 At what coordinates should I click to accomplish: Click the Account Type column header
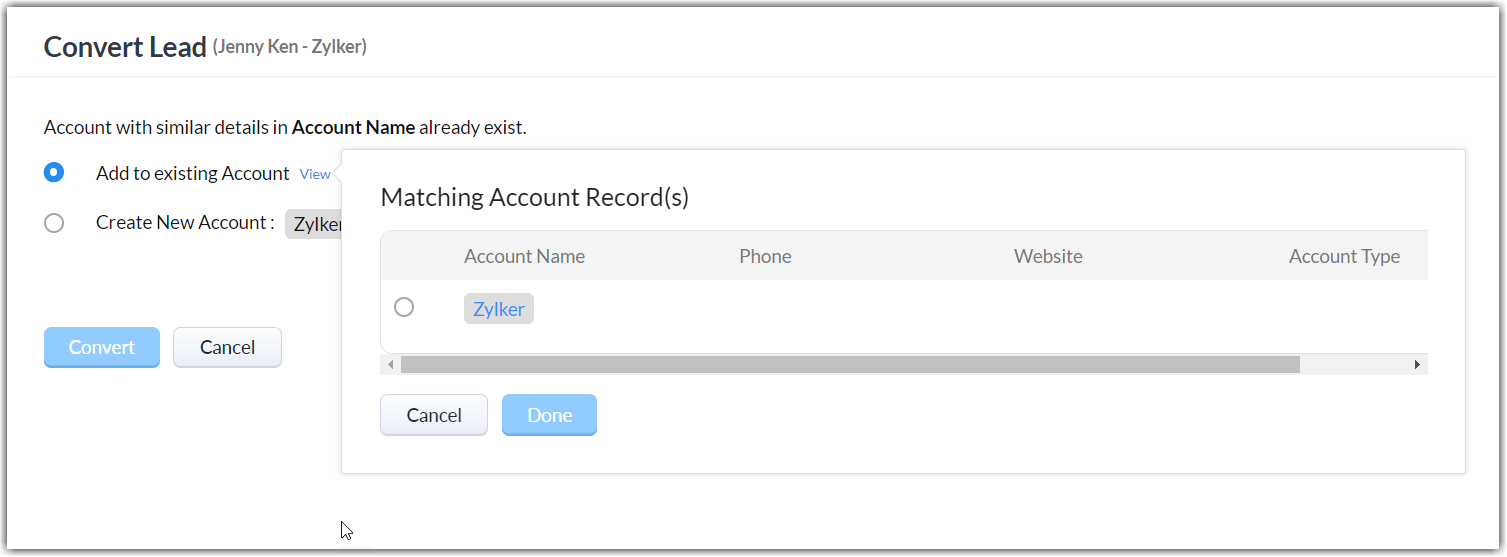point(1344,256)
